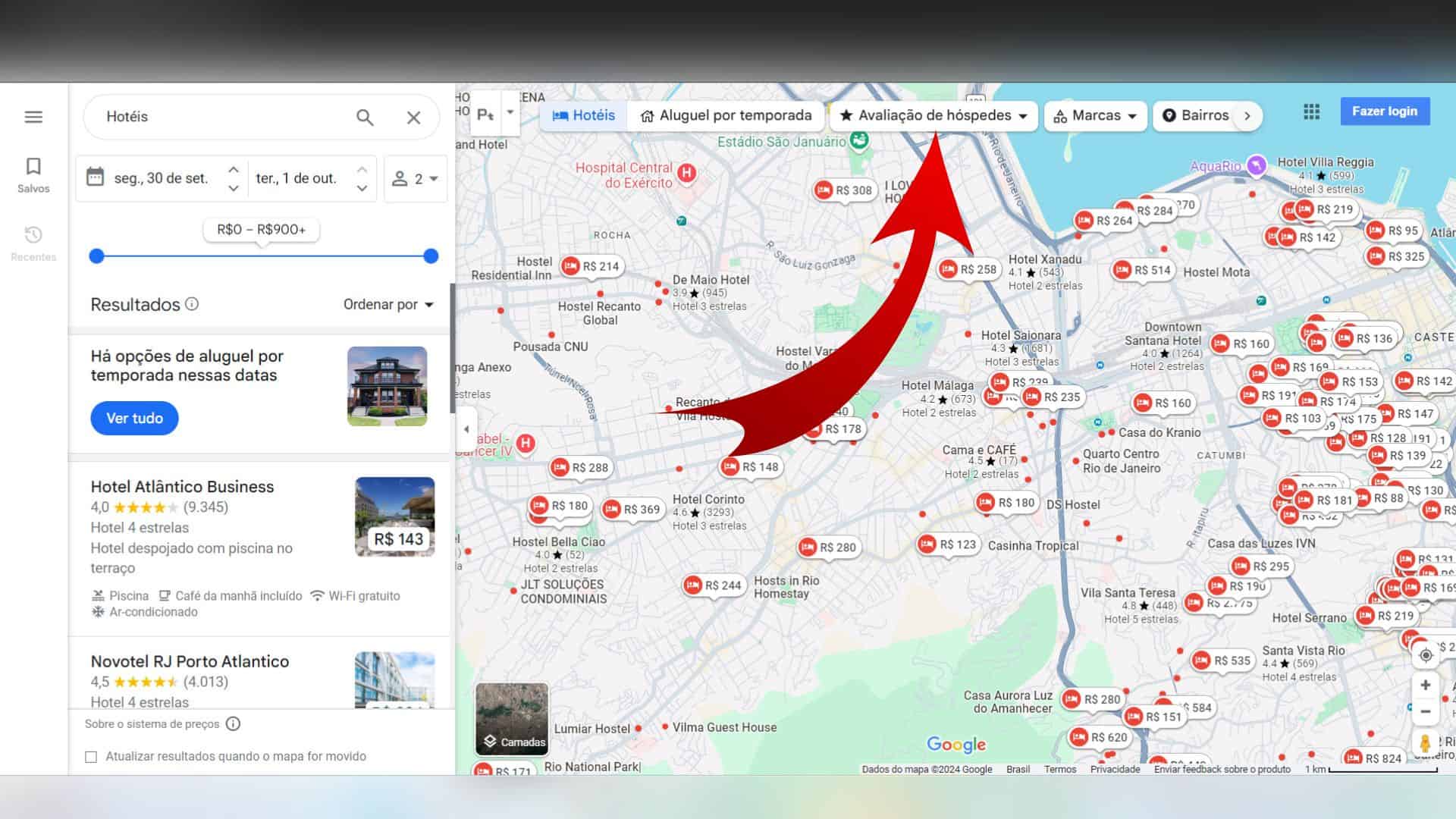Select the Bairros filter chip

[x=1195, y=115]
